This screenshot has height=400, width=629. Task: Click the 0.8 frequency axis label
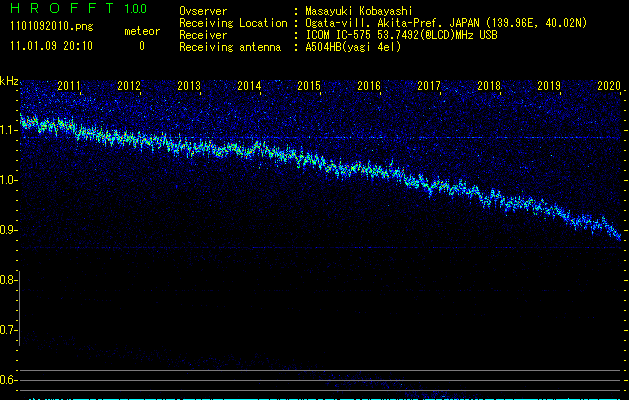[x=6, y=280]
